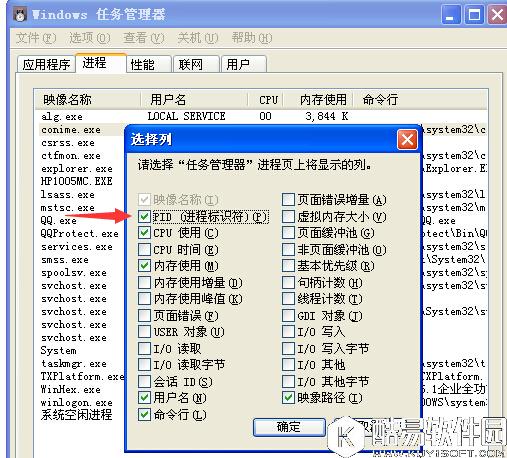Select the ctfmon.exe process
The height and width of the screenshot is (458, 507).
71,156
